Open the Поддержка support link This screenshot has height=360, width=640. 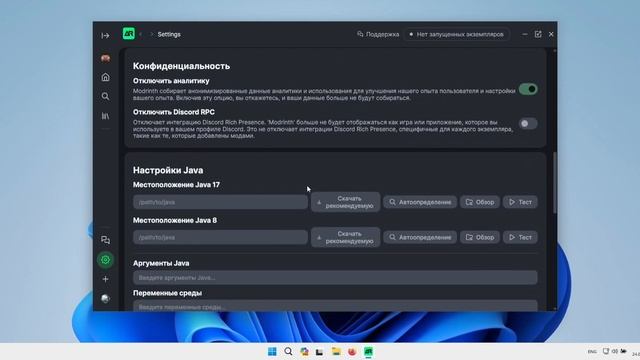[x=378, y=34]
